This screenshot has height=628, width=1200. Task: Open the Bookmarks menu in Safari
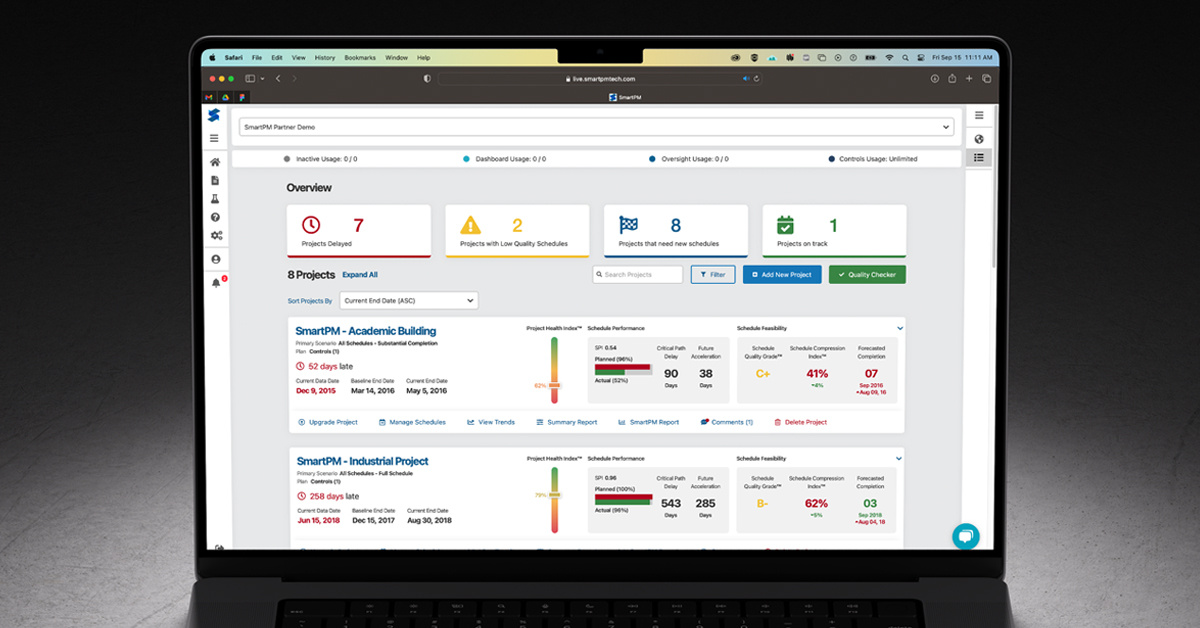click(x=359, y=57)
